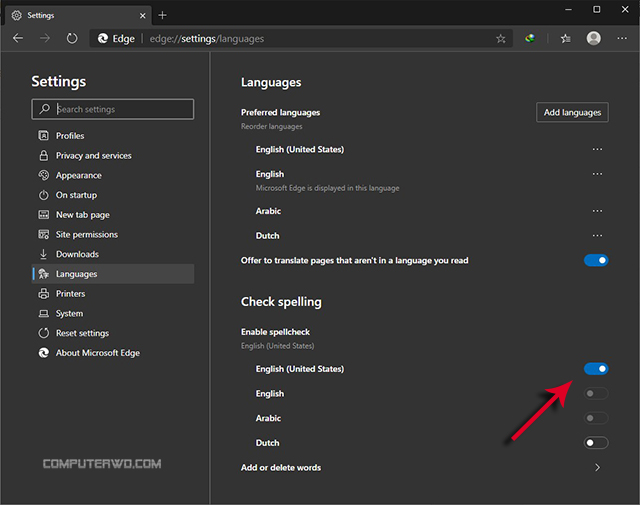
Task: Open Reset settings section
Action: click(x=113, y=333)
